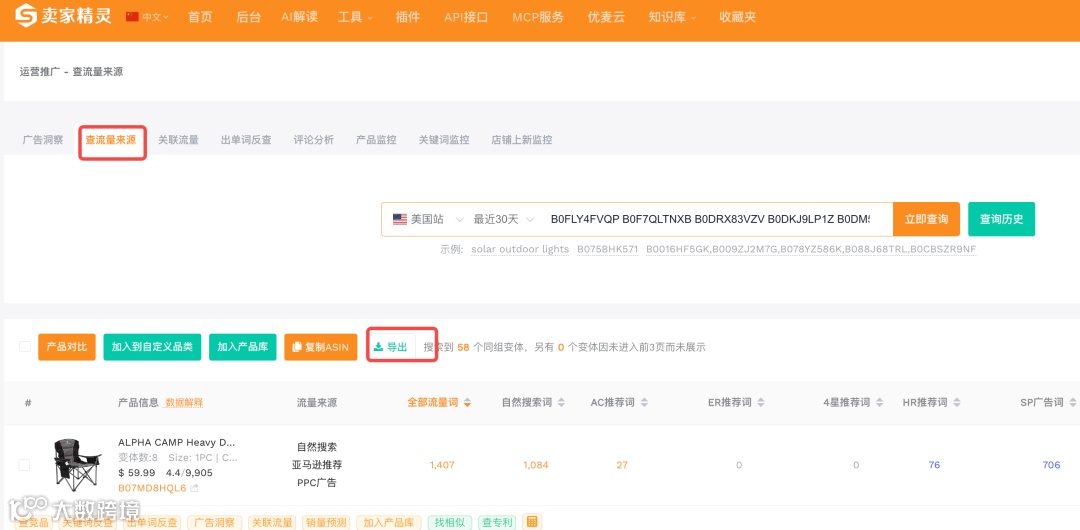
Task: Click the calculator icon below the product row
Action: [530, 522]
